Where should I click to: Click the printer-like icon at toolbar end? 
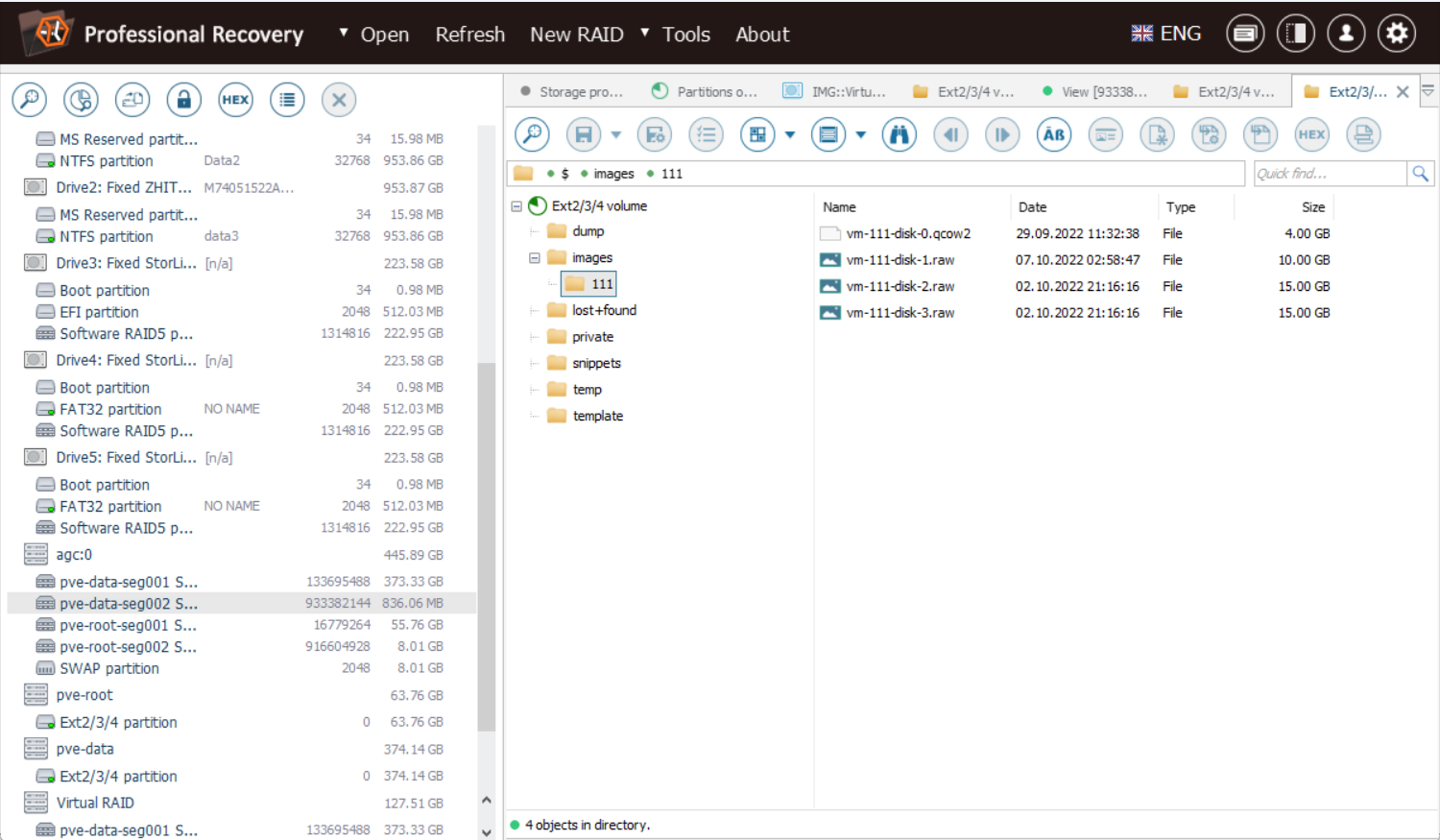coord(1363,134)
